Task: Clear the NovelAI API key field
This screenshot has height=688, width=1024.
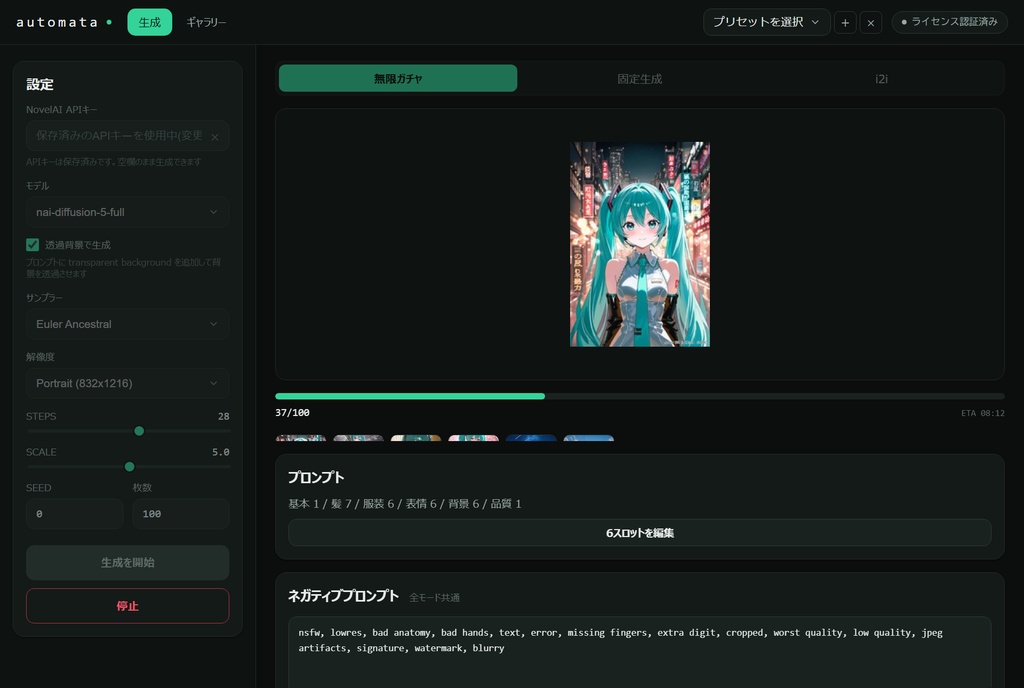Action: pyautogui.click(x=215, y=136)
